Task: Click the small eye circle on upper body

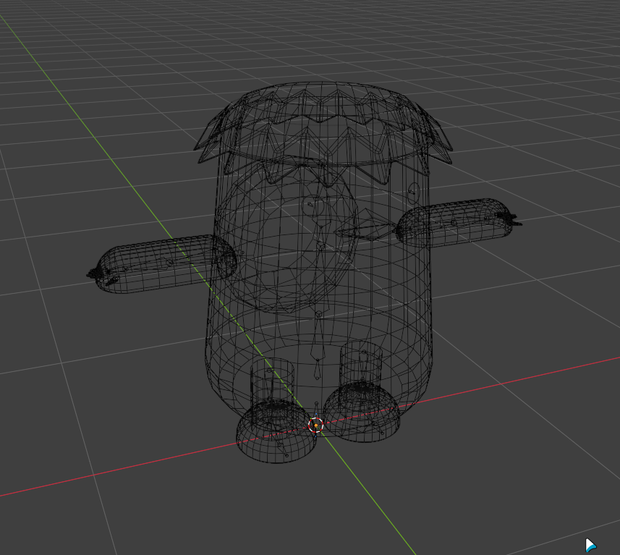Action: 414,190
